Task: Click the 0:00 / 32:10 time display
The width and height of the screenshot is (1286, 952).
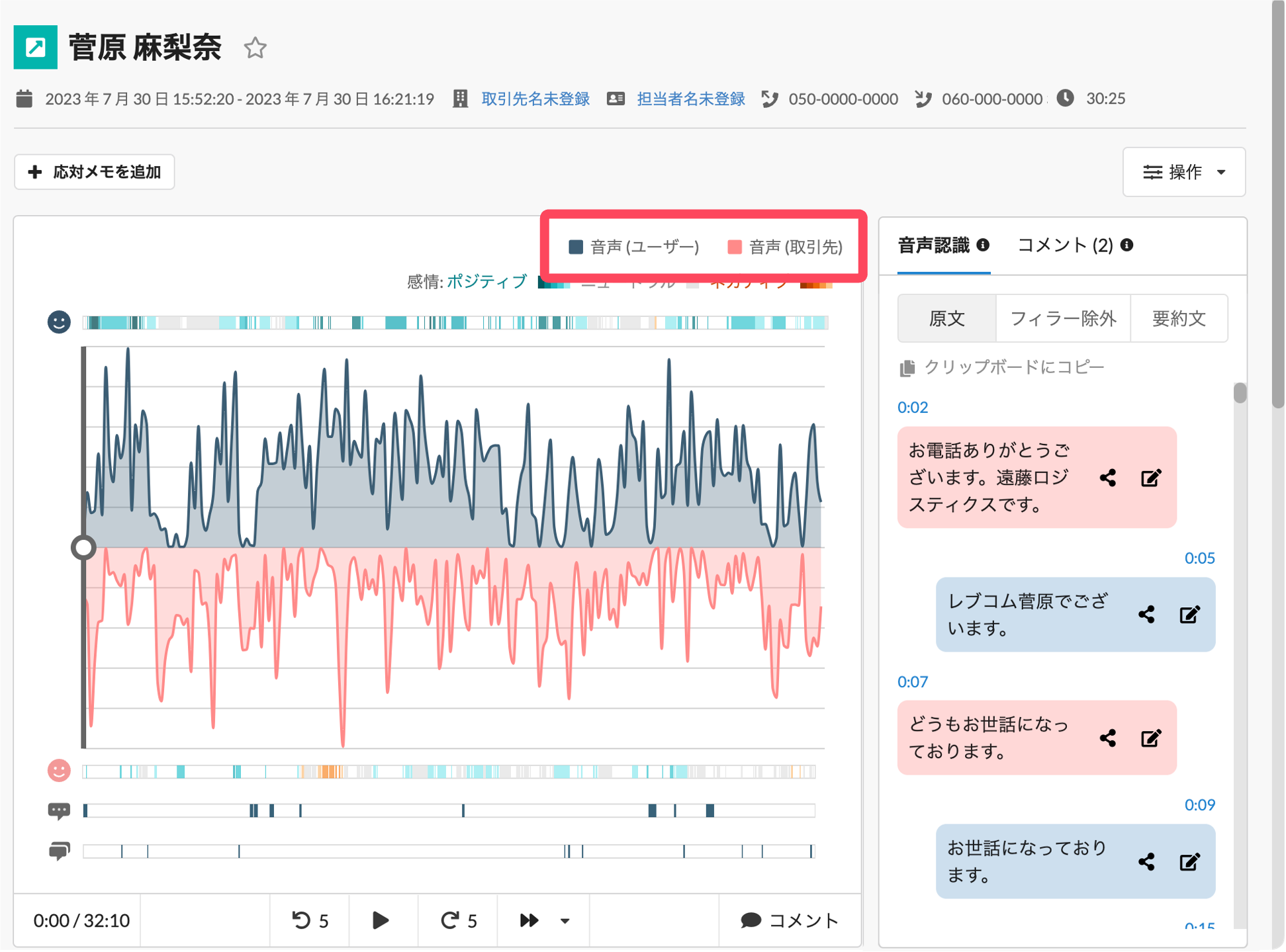Action: (81, 920)
